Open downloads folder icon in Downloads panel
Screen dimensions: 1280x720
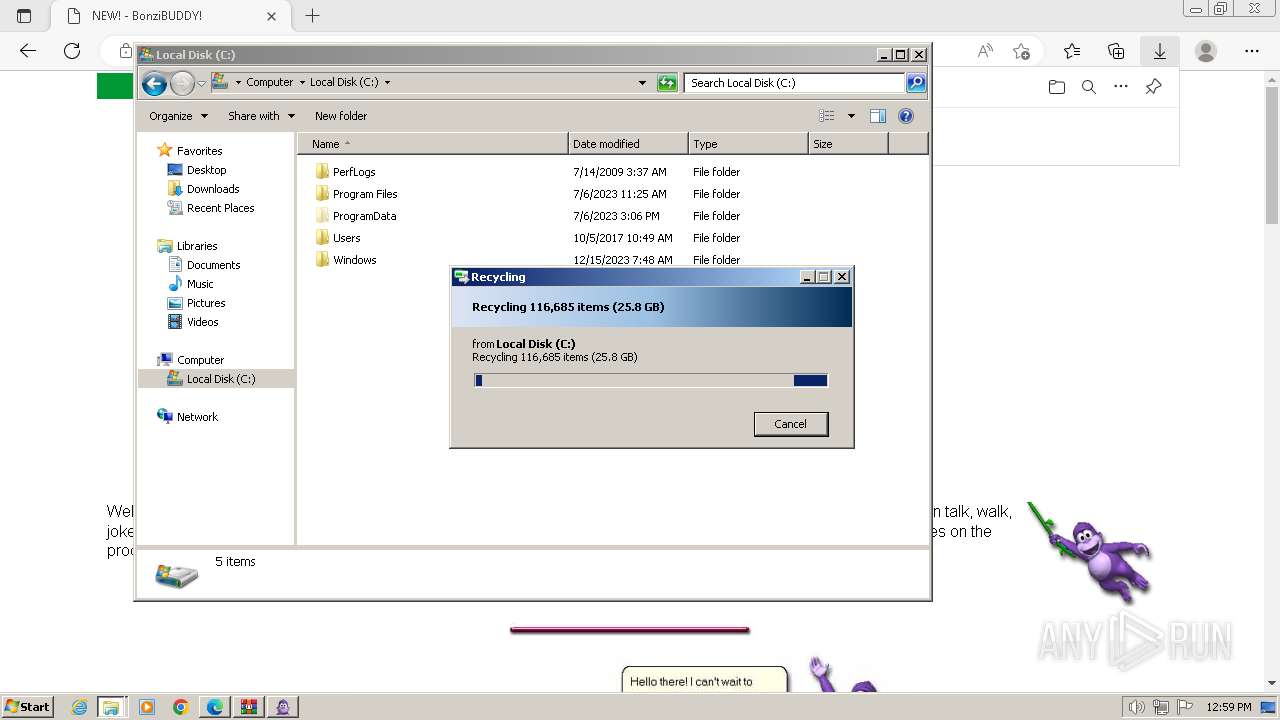click(x=1057, y=87)
